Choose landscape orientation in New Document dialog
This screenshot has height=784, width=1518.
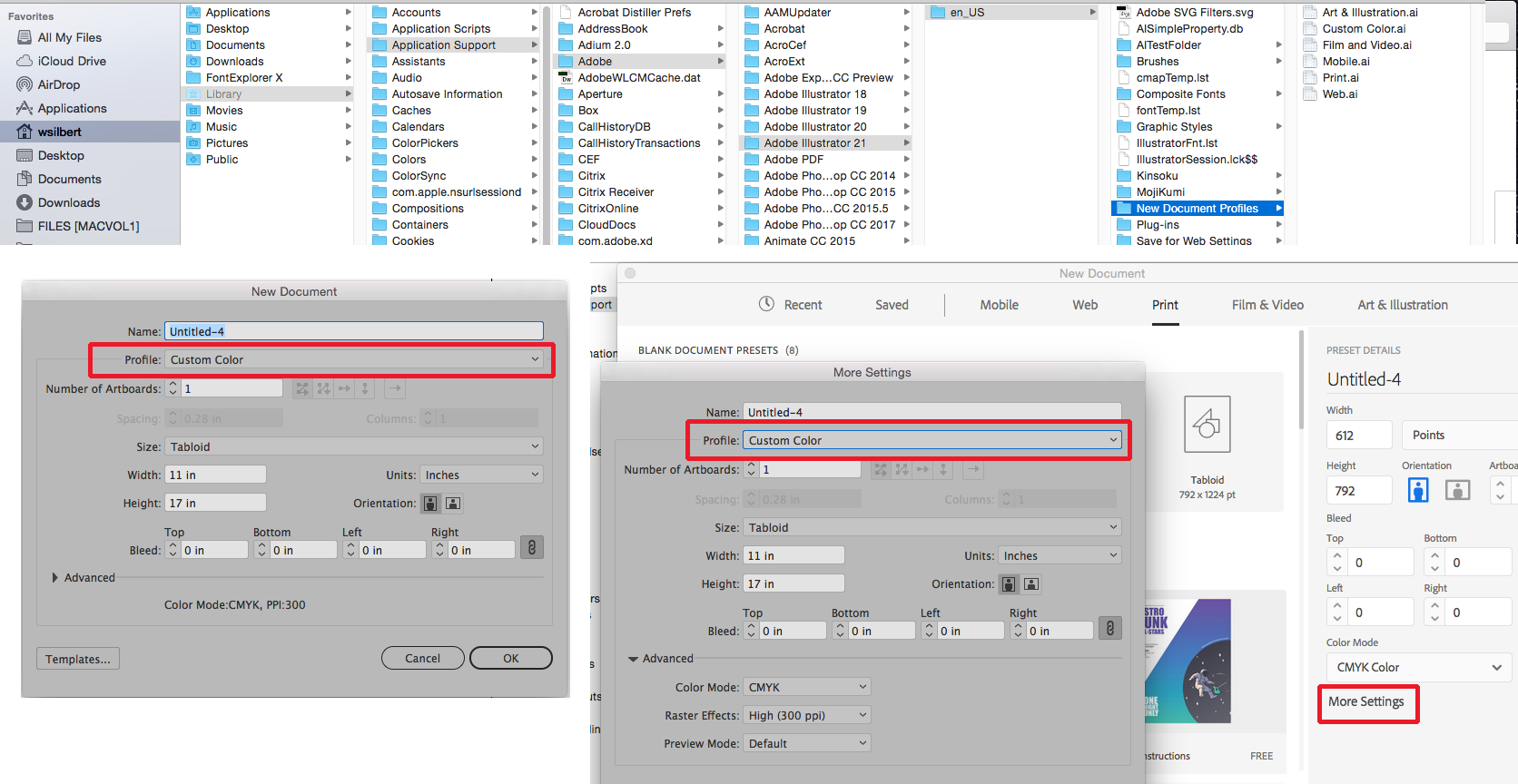point(453,503)
